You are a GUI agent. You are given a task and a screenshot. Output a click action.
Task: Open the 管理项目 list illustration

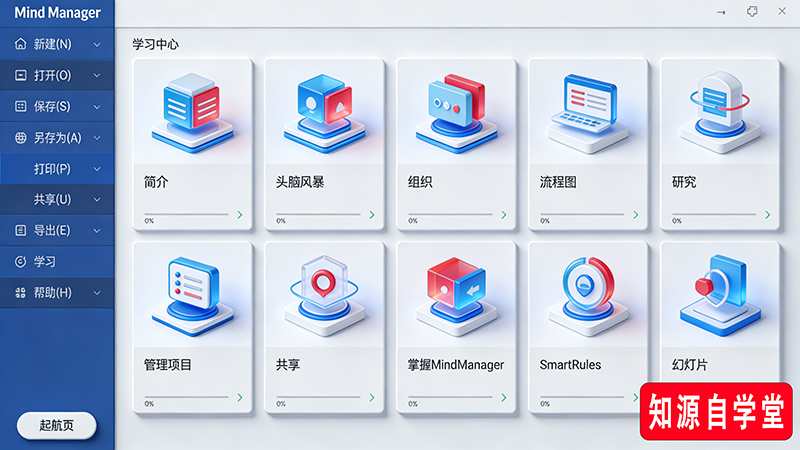point(192,296)
